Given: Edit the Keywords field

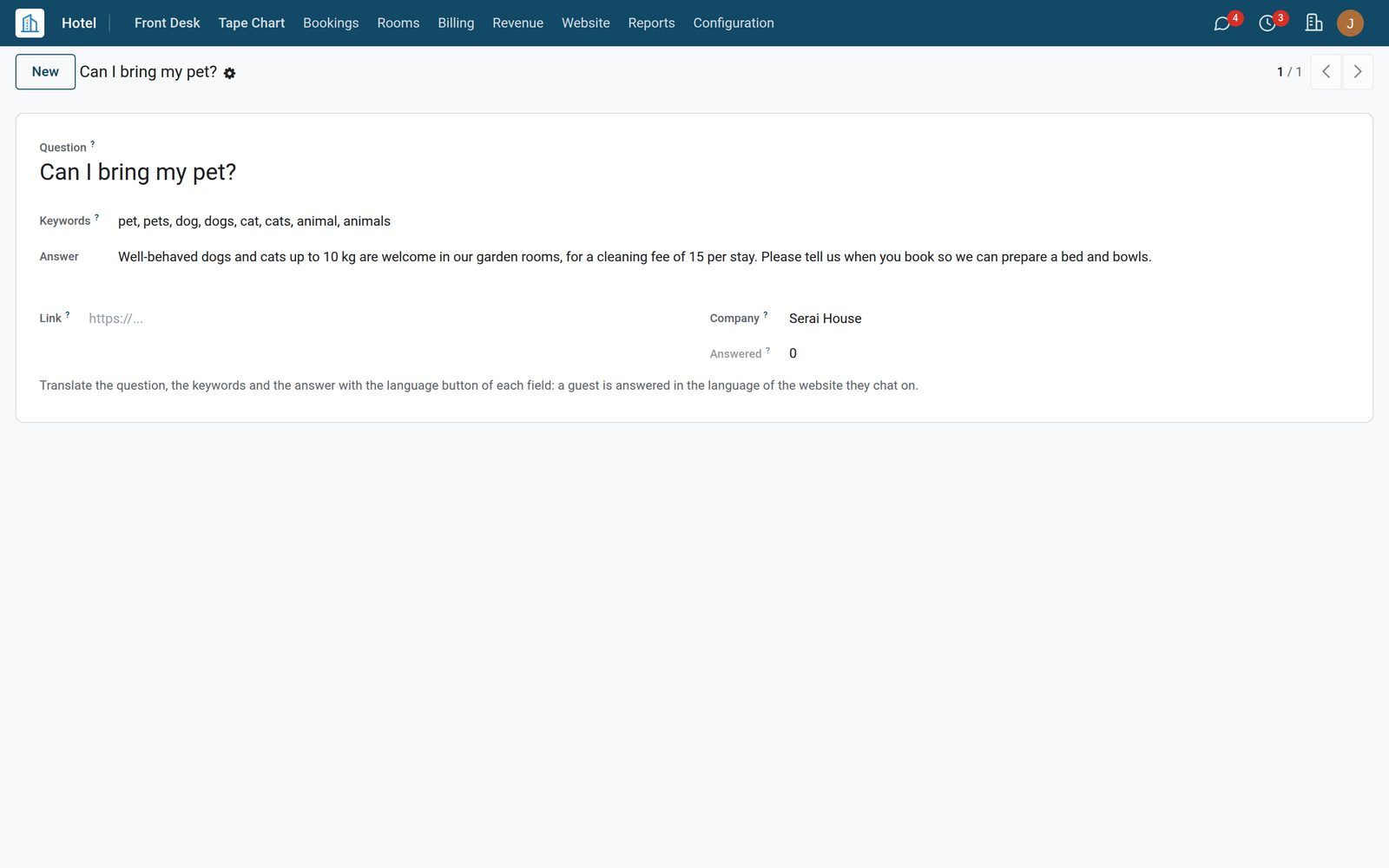Looking at the screenshot, I should 734,221.
